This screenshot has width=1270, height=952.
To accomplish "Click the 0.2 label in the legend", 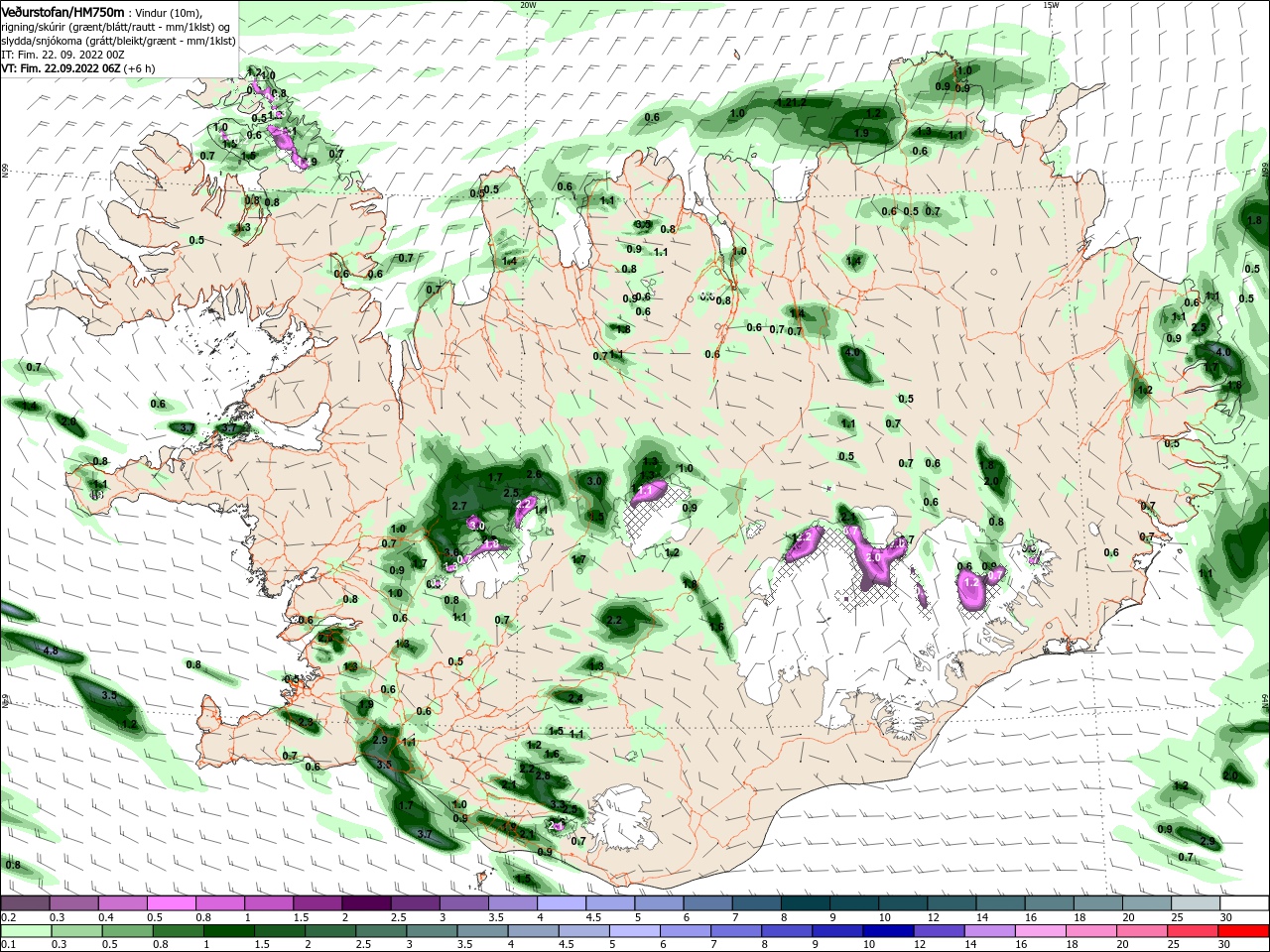I will click(7, 917).
